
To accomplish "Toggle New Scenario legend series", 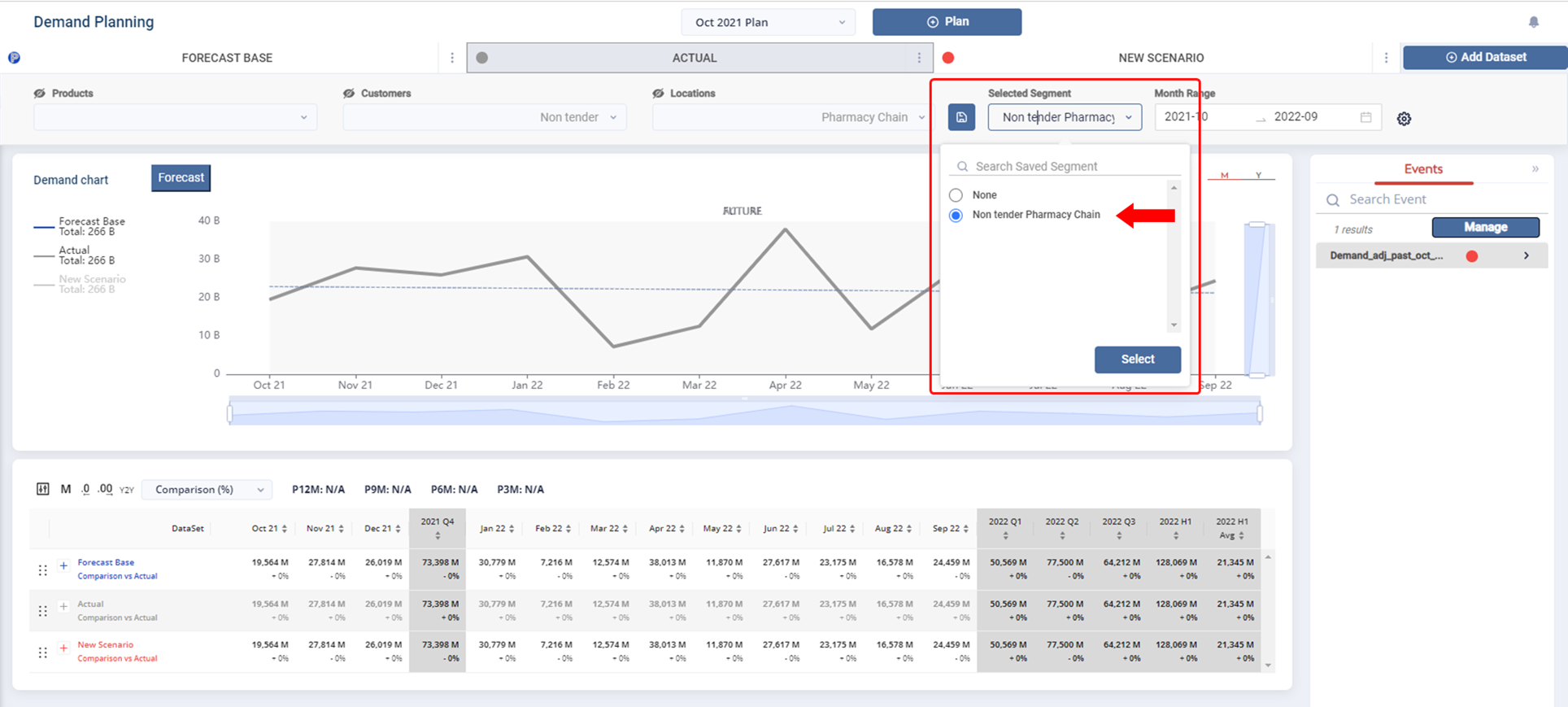I will (80, 284).
